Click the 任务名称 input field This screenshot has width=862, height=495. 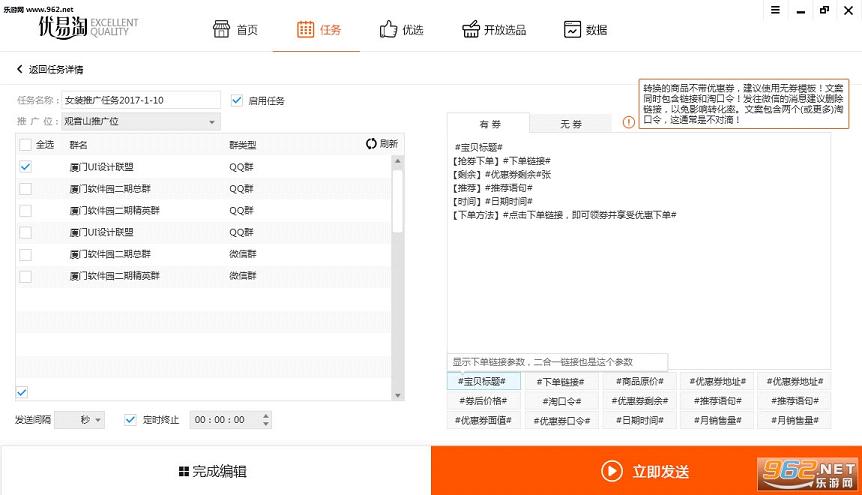(x=141, y=100)
